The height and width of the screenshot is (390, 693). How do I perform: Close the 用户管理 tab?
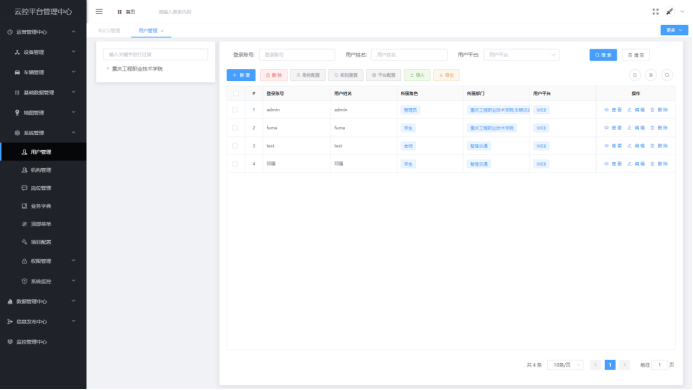pos(162,31)
